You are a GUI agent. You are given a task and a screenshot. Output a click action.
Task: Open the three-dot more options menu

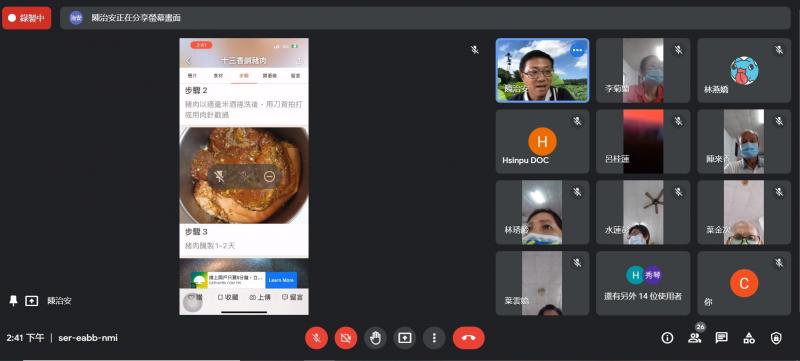(x=434, y=338)
